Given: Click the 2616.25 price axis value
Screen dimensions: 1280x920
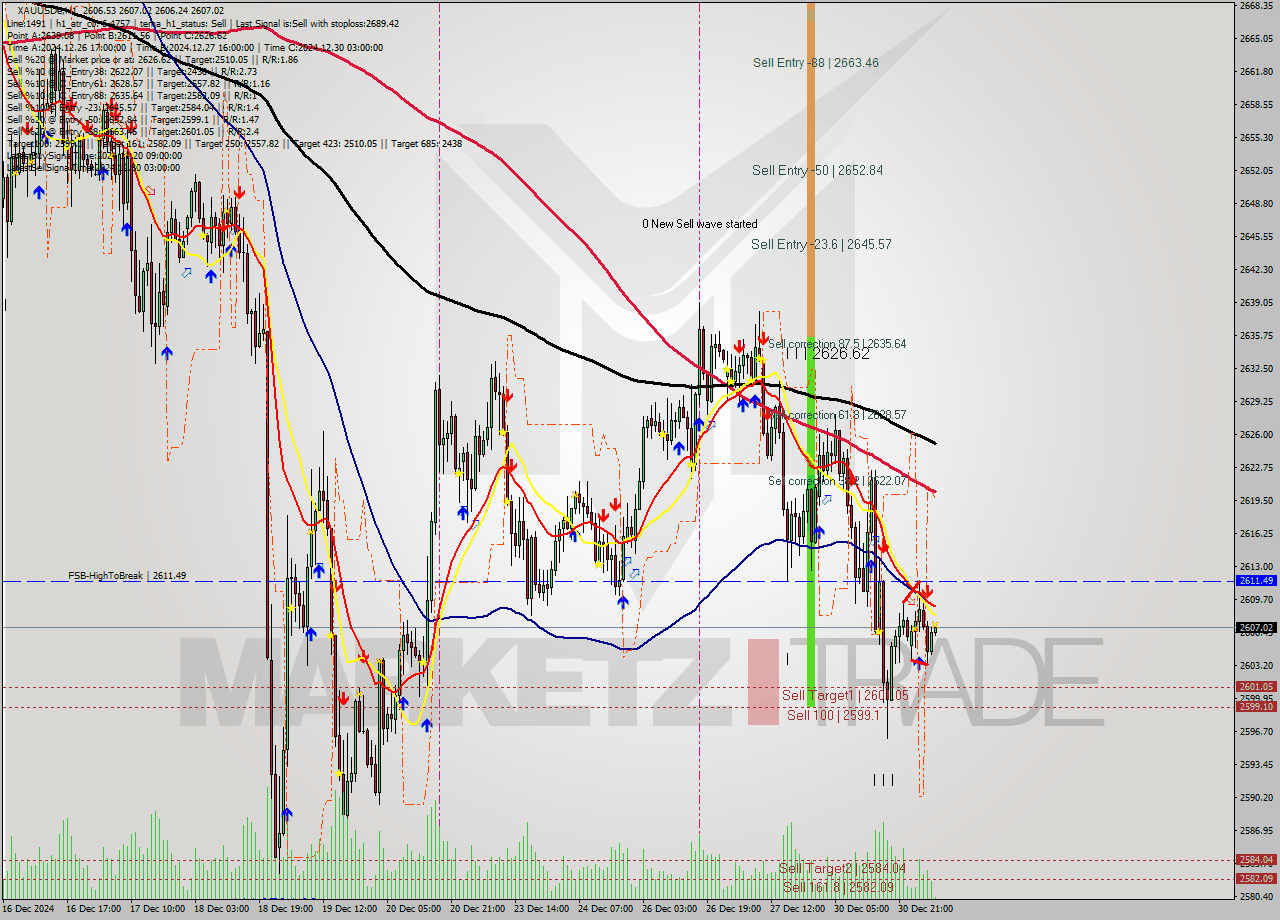Looking at the screenshot, I should pyautogui.click(x=1255, y=533).
